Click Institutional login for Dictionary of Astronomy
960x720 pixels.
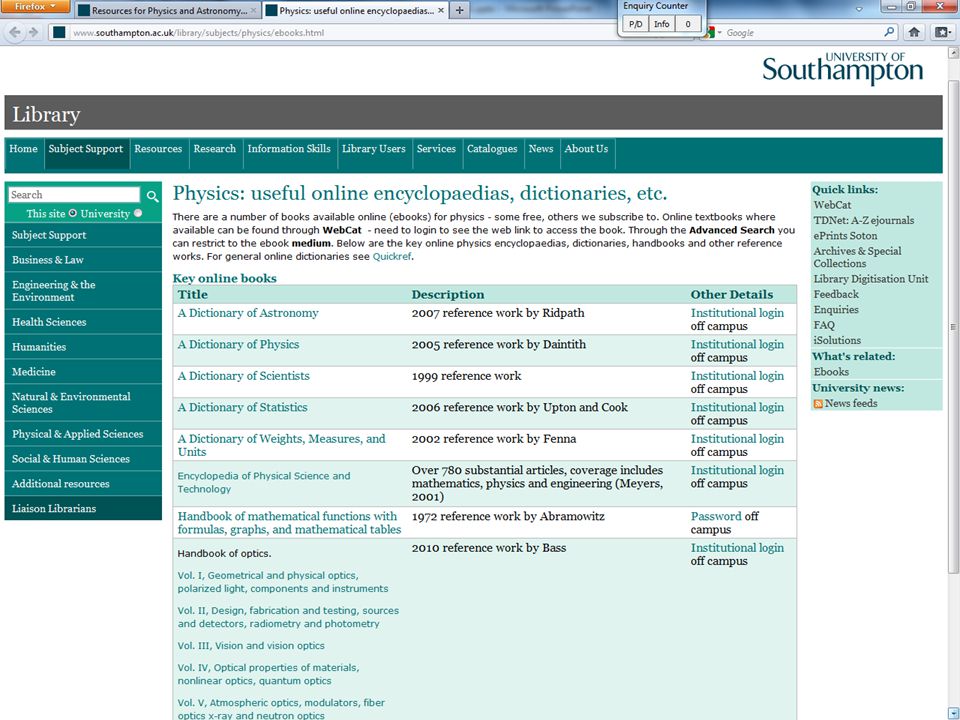(737, 313)
